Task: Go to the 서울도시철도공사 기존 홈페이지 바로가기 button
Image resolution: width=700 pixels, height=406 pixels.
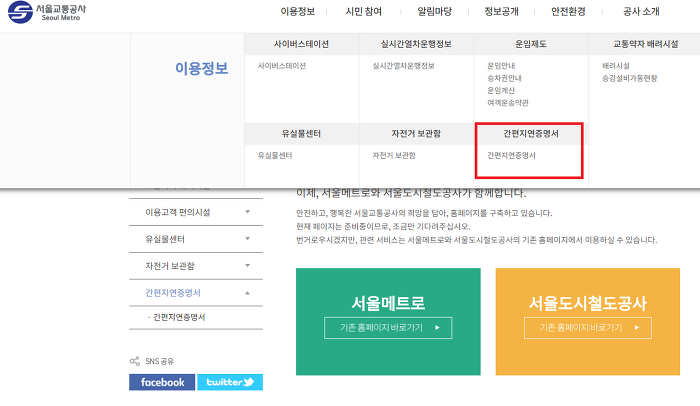Action: tap(588, 328)
